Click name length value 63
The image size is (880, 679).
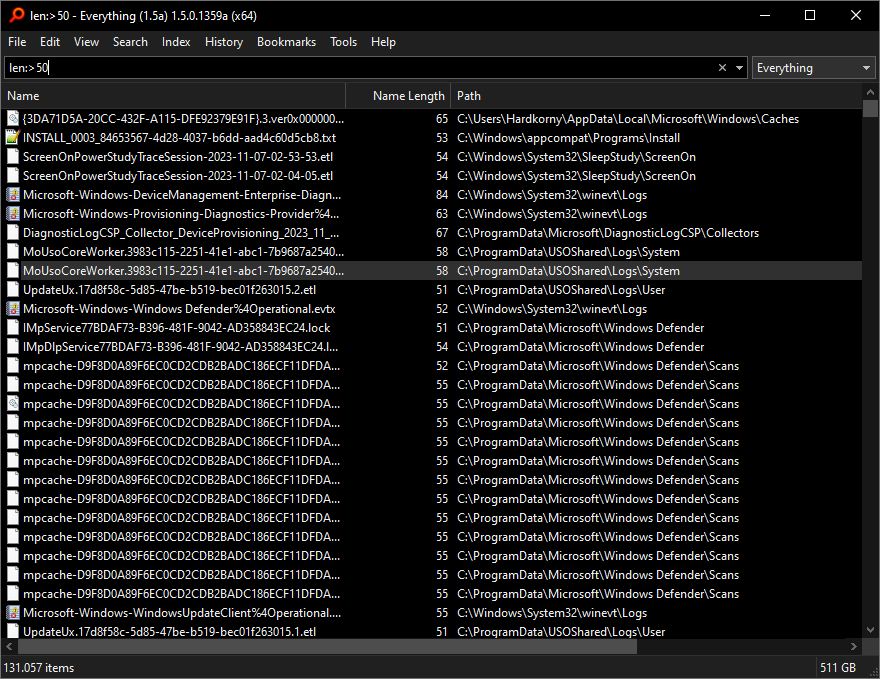442,214
